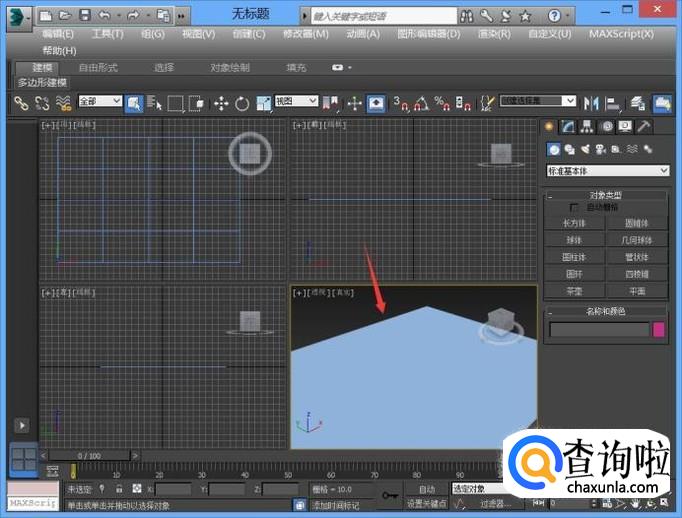Click the Mirror tool icon

(590, 103)
